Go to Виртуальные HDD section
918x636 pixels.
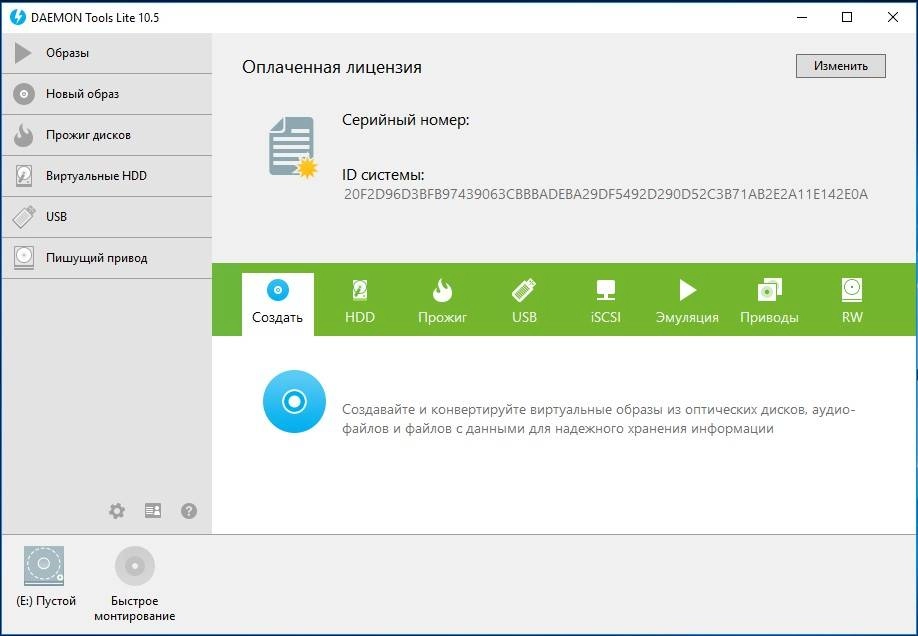[x=107, y=176]
